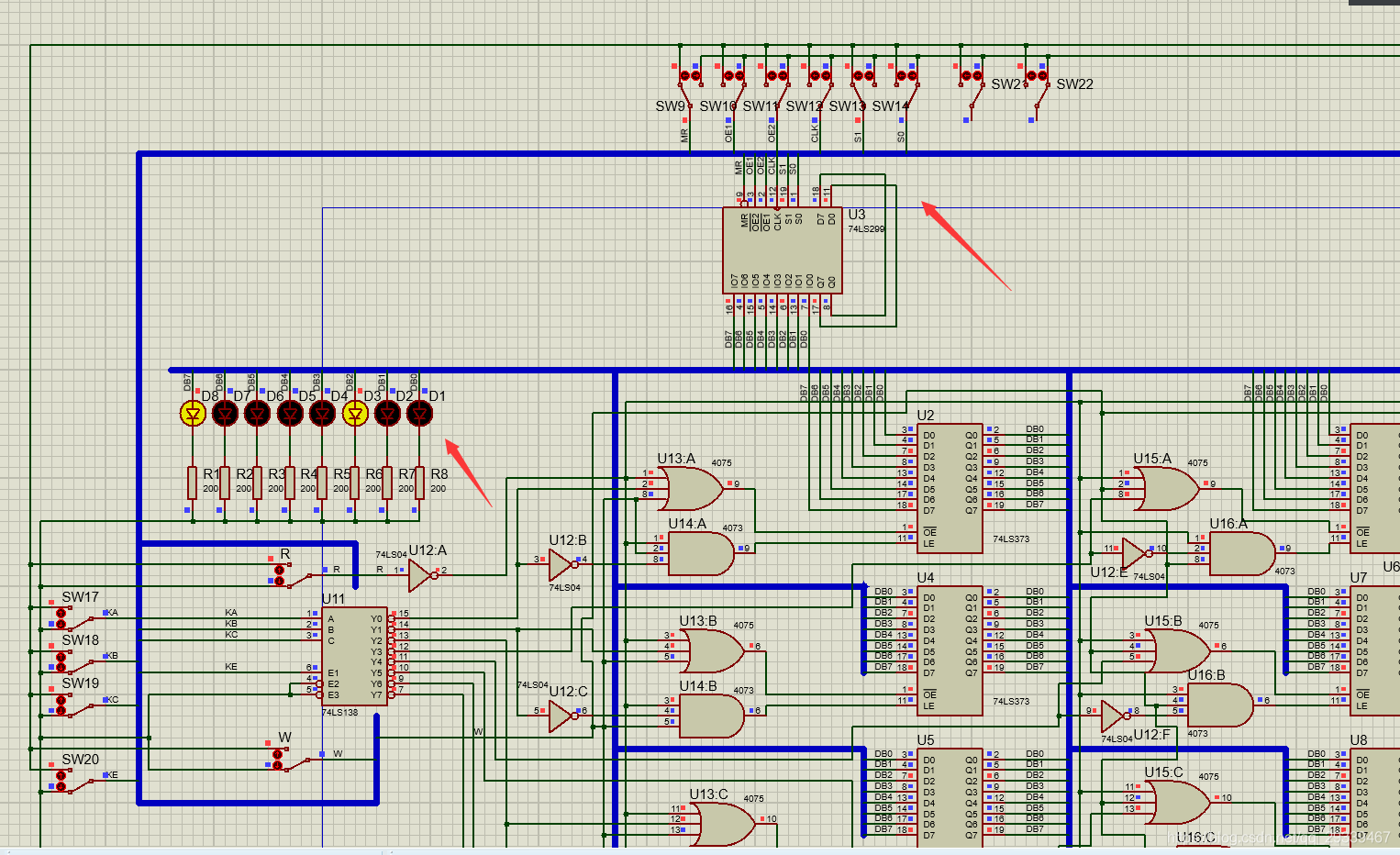Select the lit LED D3

(355, 414)
